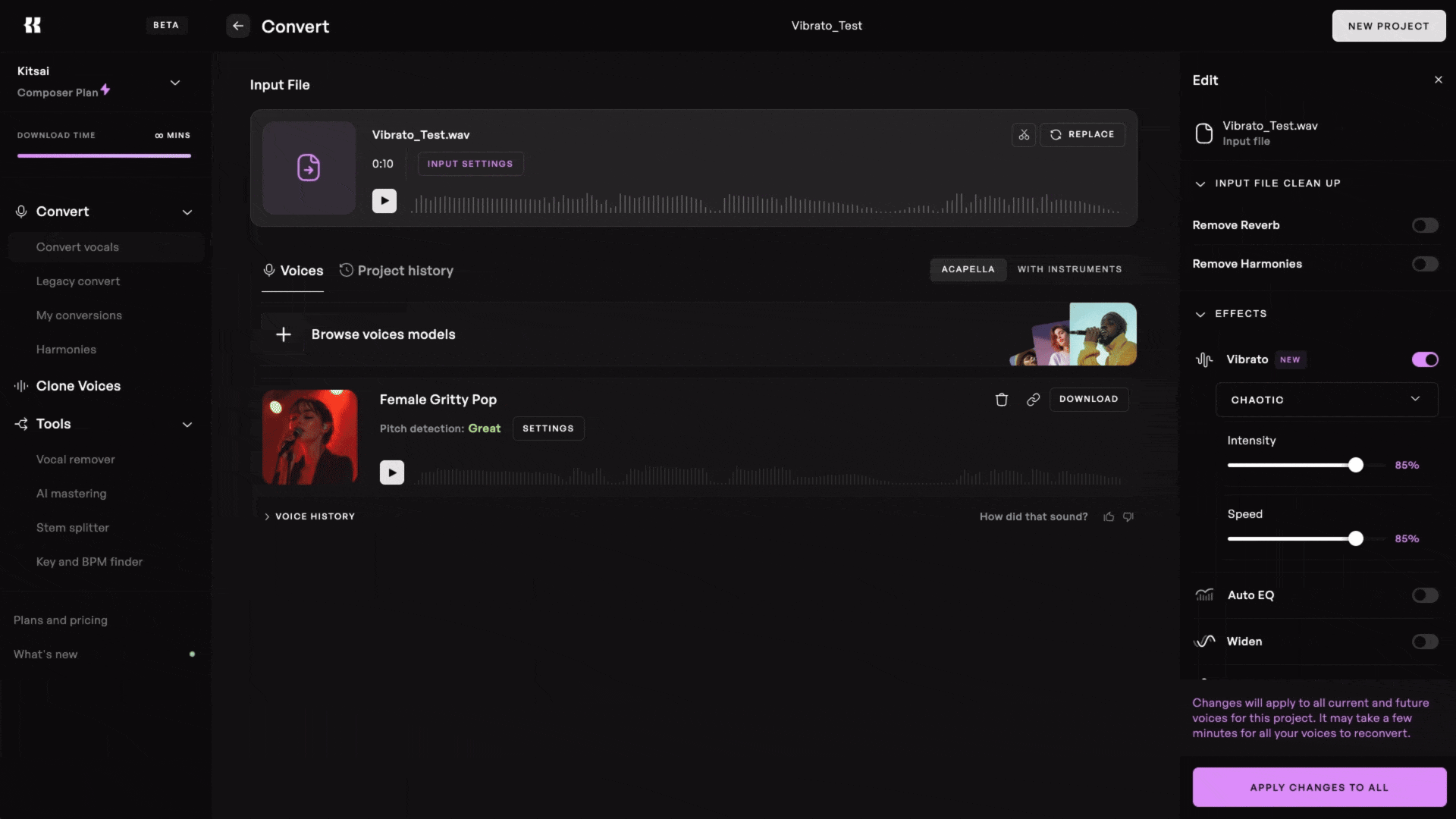Click the plus icon for voice models

coord(284,334)
